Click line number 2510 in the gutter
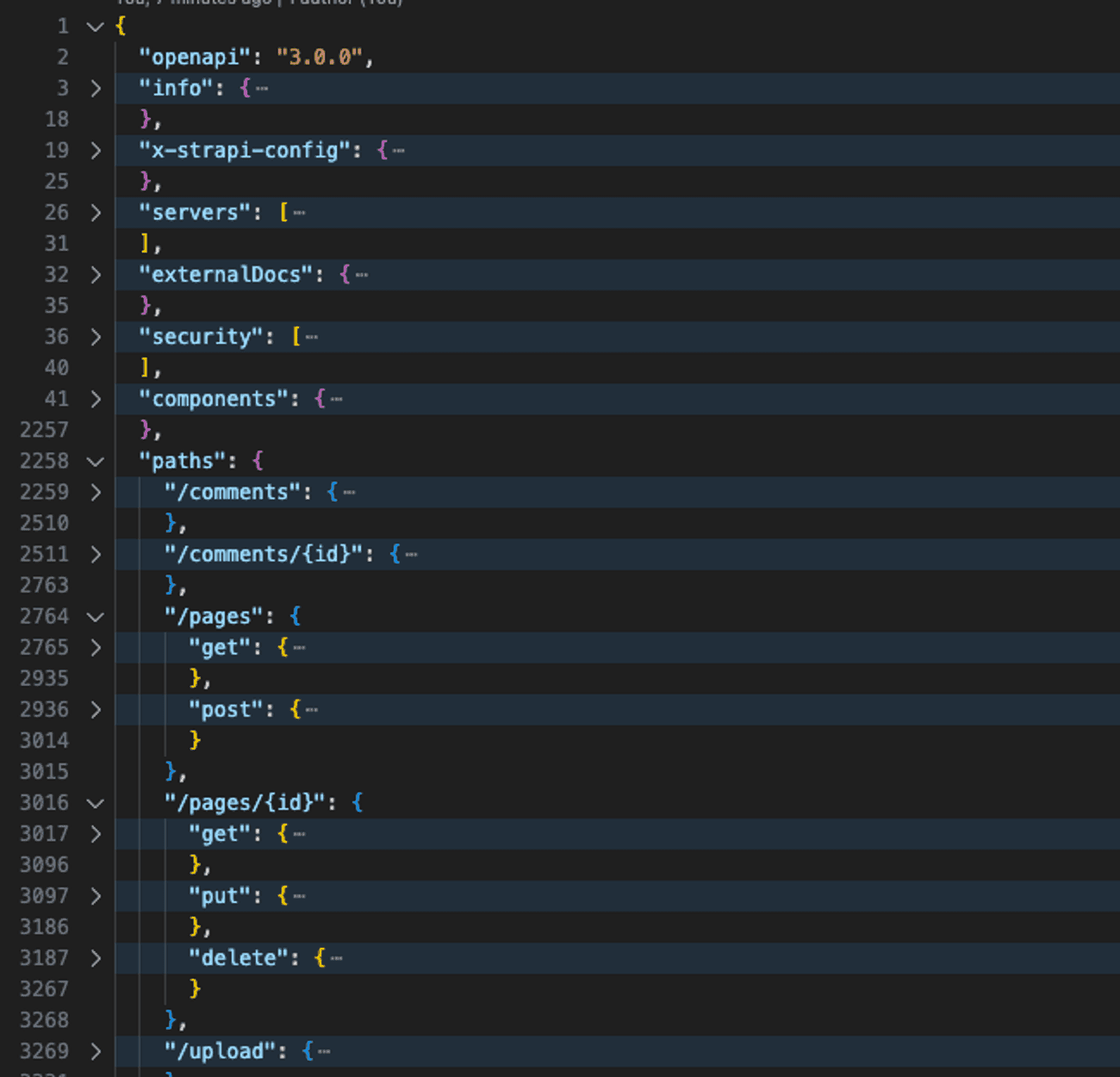 click(x=44, y=523)
